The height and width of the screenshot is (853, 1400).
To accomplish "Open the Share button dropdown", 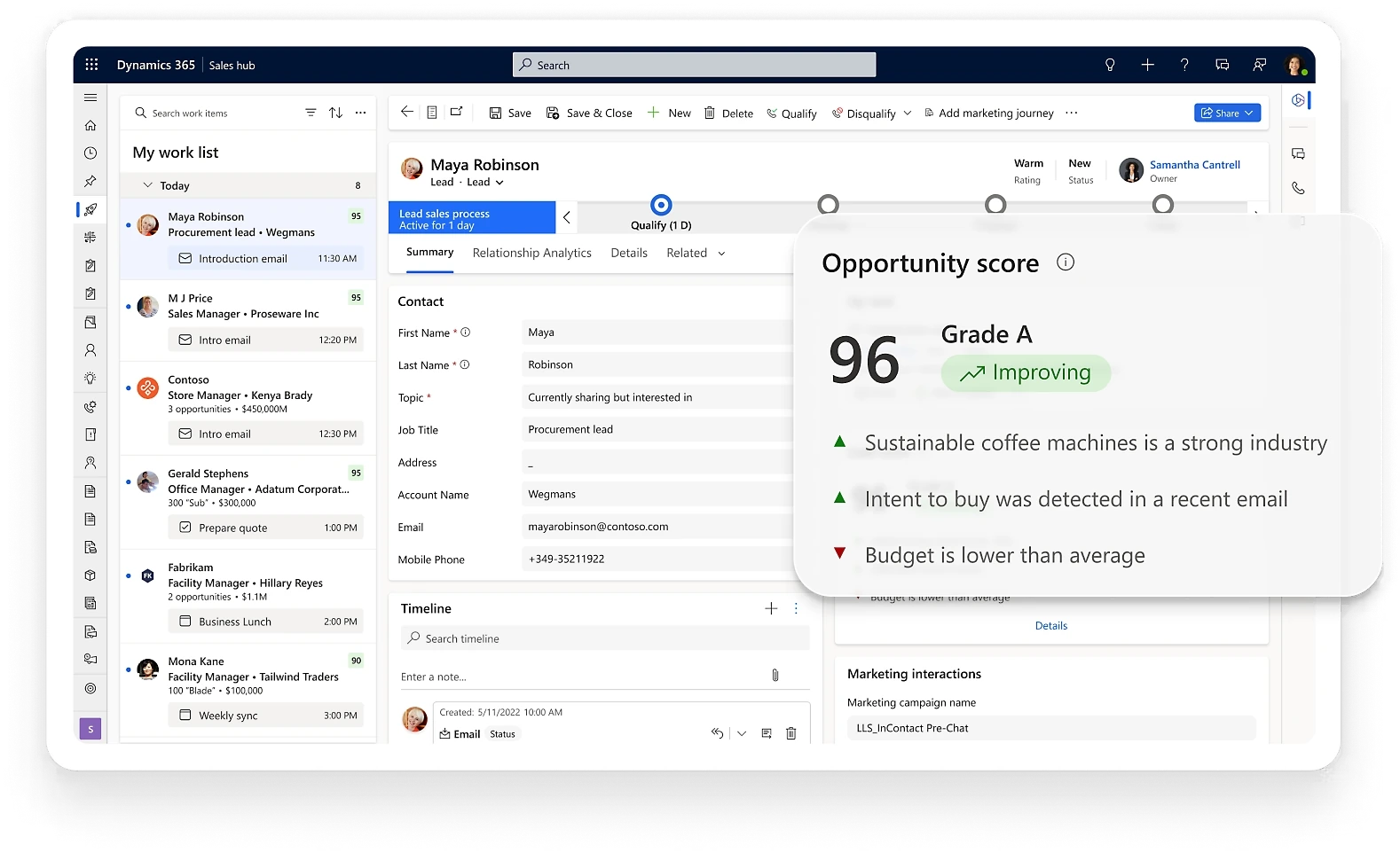I will pyautogui.click(x=1249, y=113).
